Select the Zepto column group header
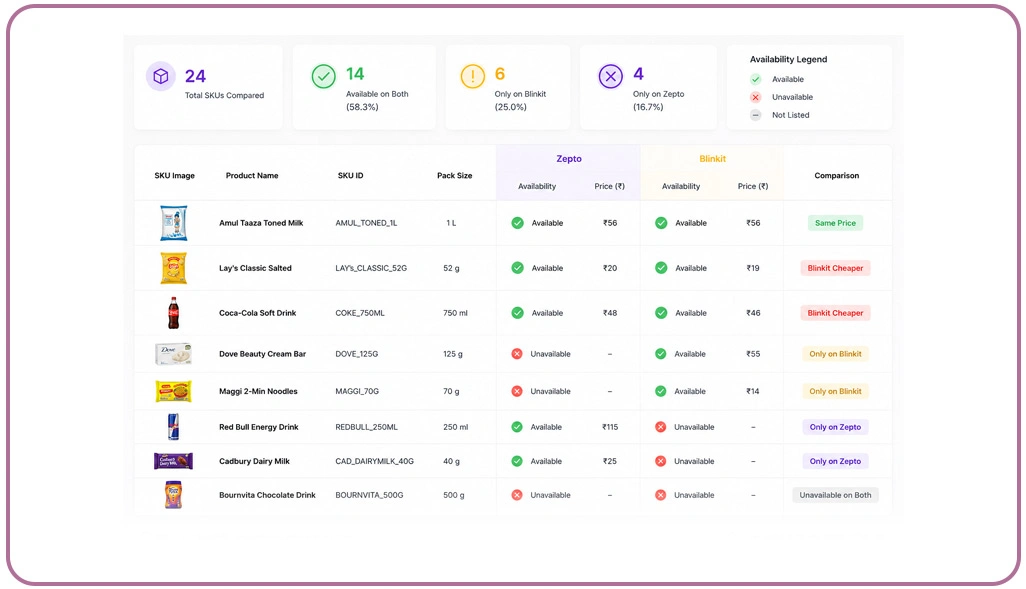 569,159
